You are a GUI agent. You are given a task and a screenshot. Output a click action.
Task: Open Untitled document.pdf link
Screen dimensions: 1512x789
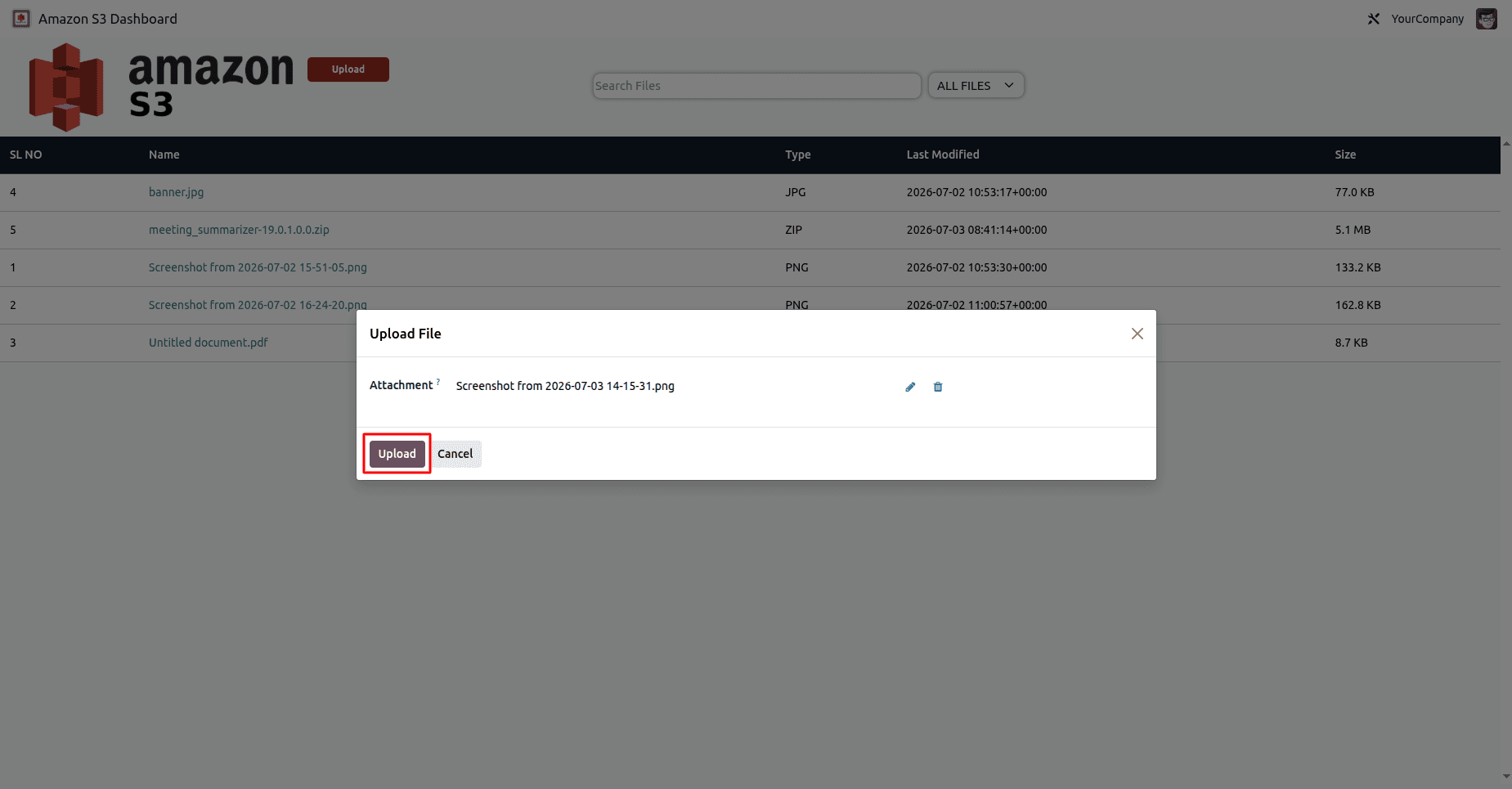tap(209, 343)
